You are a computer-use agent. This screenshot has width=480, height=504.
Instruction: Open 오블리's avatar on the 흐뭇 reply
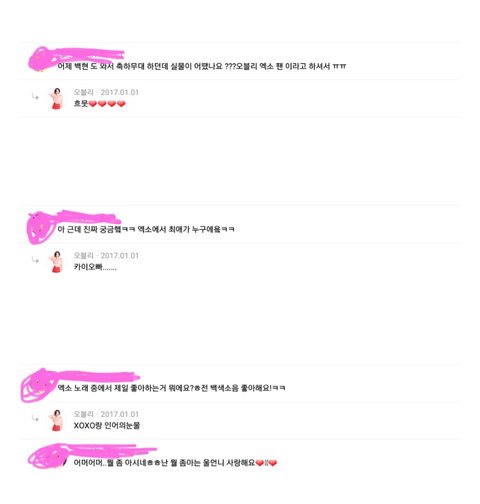click(x=57, y=98)
